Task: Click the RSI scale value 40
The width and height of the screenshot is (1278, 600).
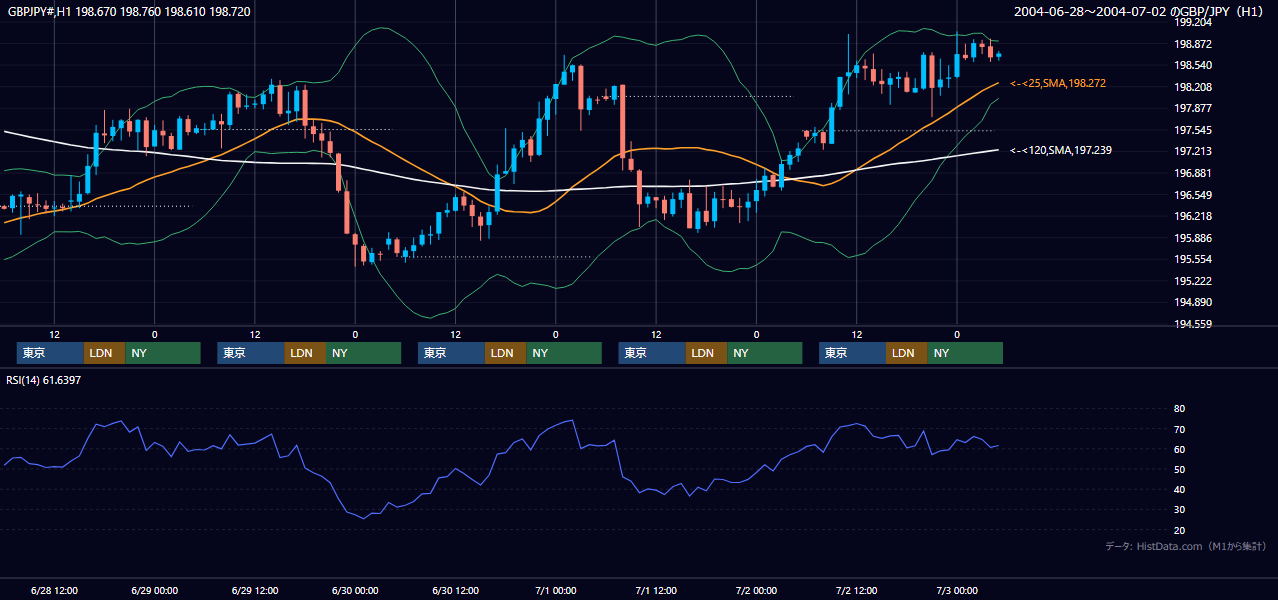Action: (x=1179, y=489)
